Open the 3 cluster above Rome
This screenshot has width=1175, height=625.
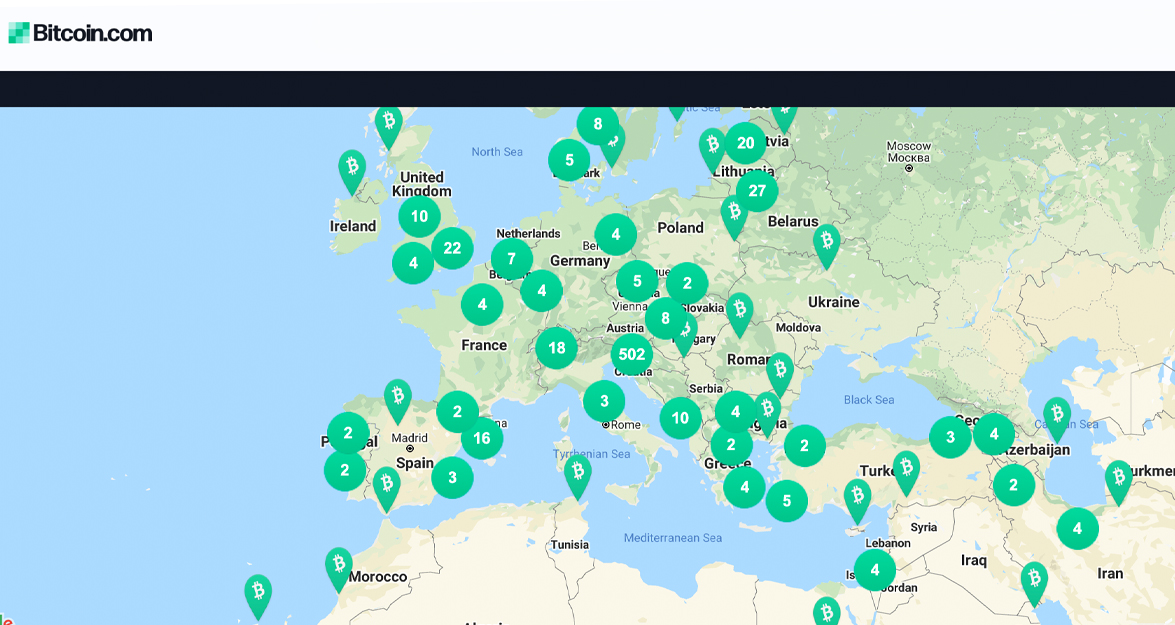pyautogui.click(x=604, y=401)
